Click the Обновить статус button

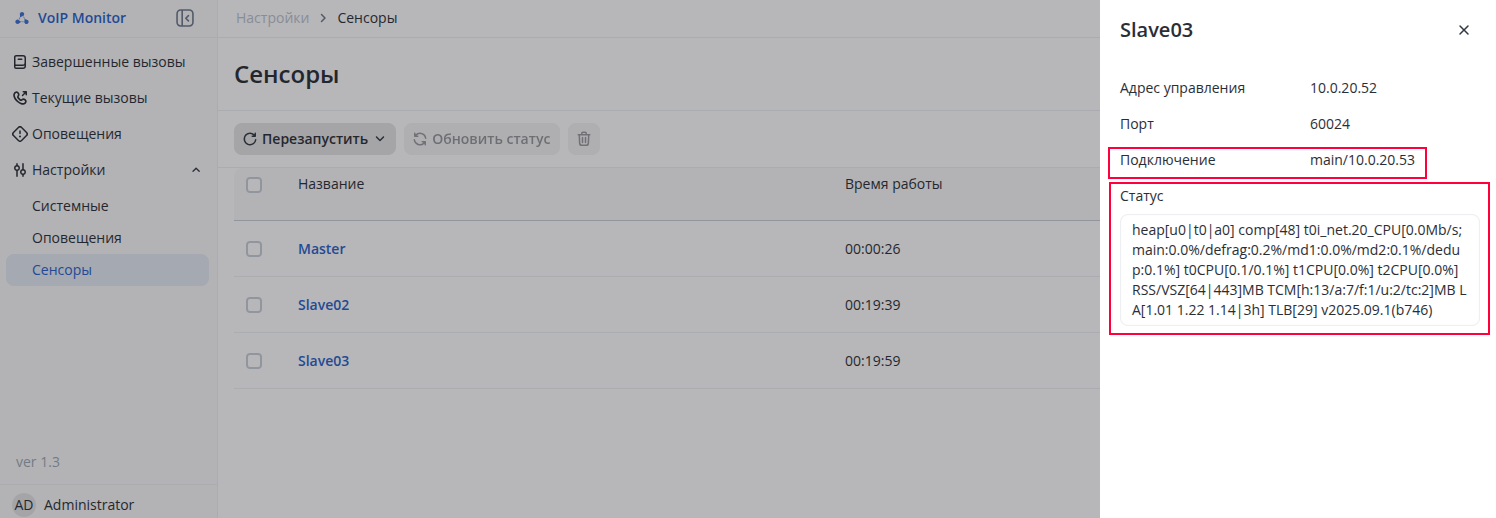481,139
